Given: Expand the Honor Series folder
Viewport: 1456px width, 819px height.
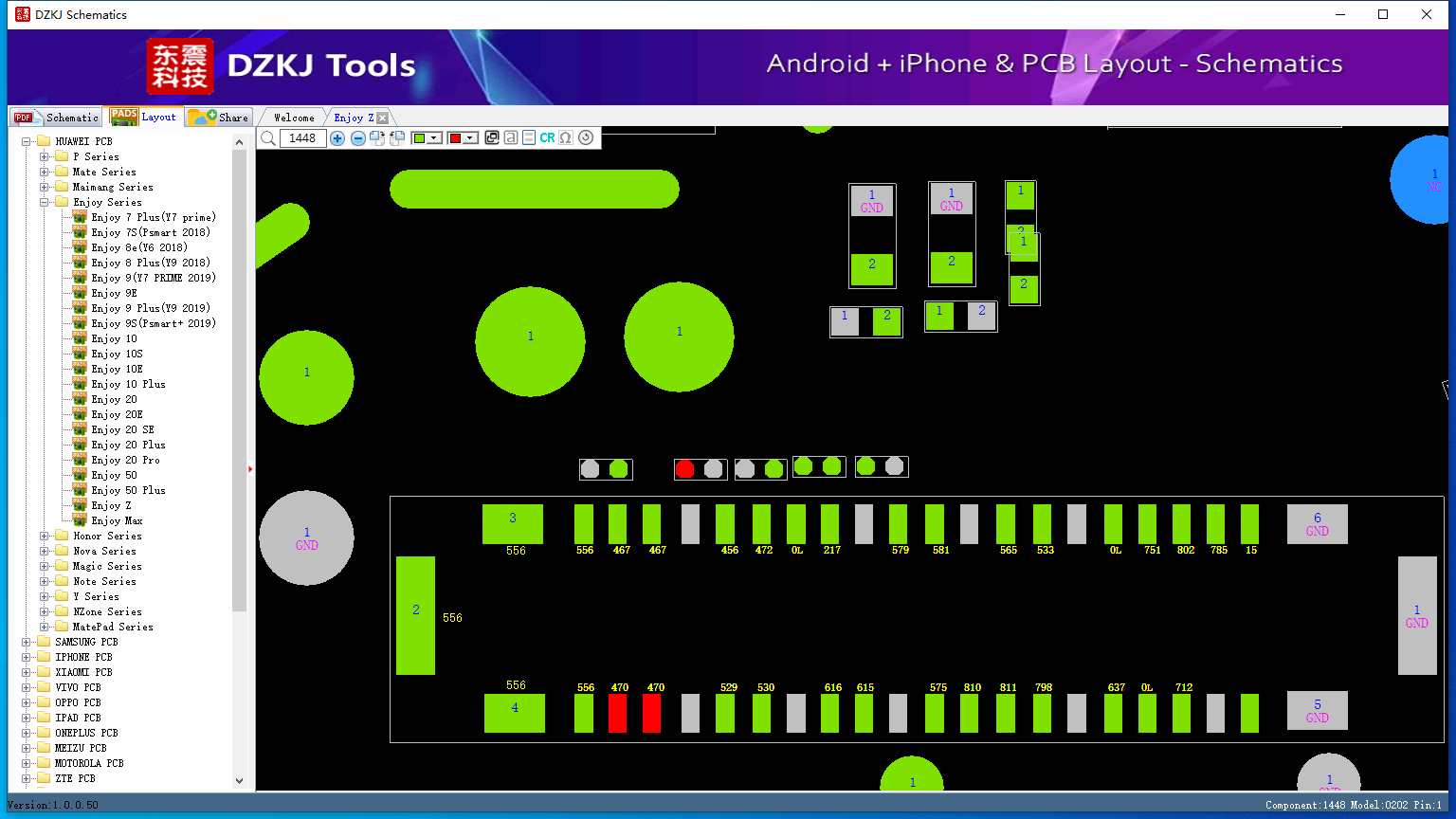Looking at the screenshot, I should pos(45,536).
